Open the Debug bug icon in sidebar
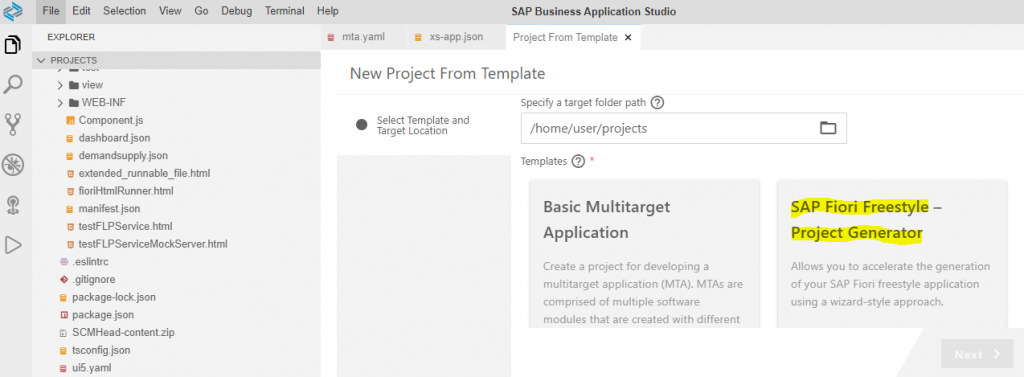This screenshot has width=1024, height=377. [12, 165]
